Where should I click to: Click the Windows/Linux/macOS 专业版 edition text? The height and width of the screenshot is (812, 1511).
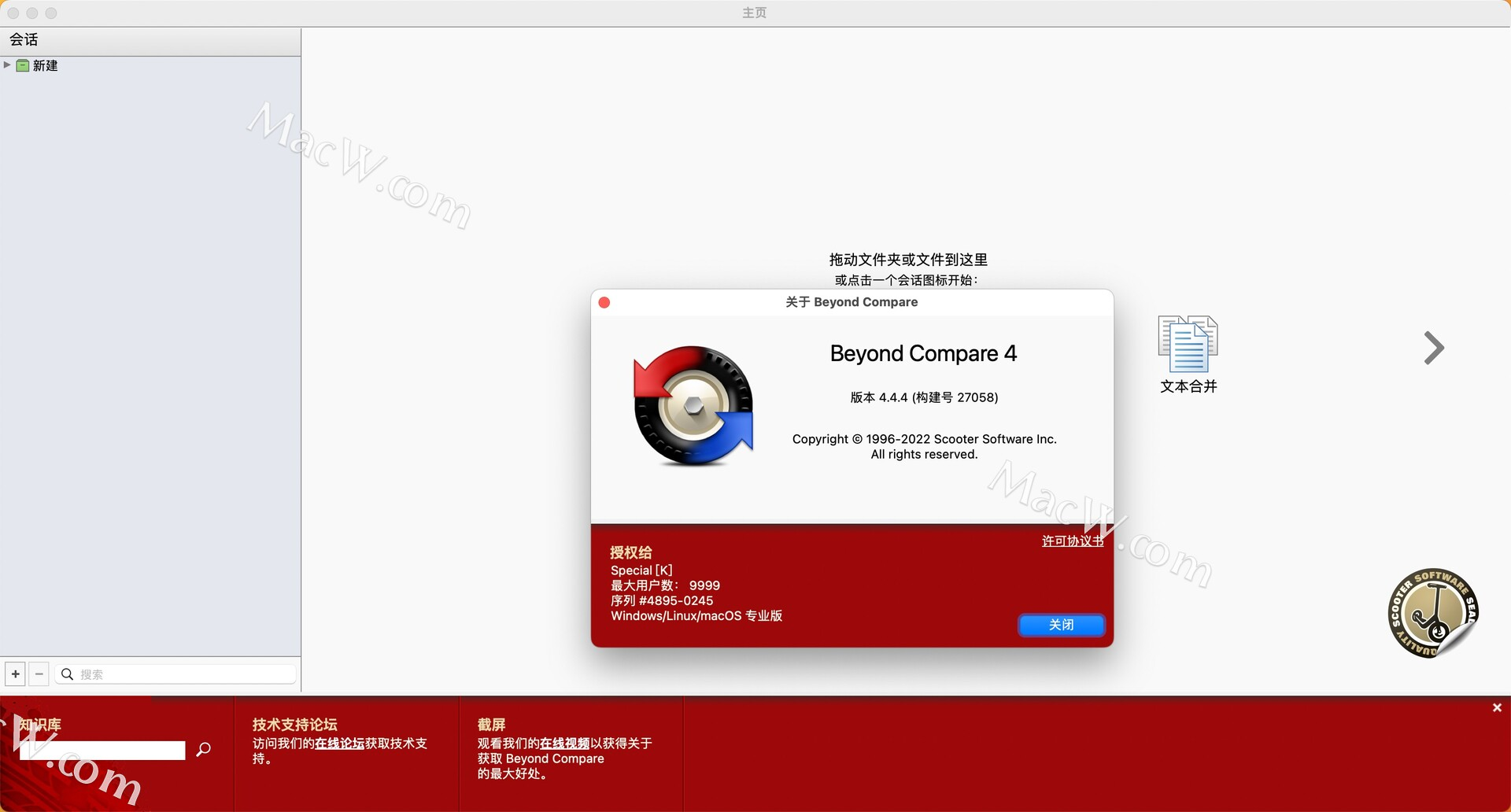(x=696, y=615)
